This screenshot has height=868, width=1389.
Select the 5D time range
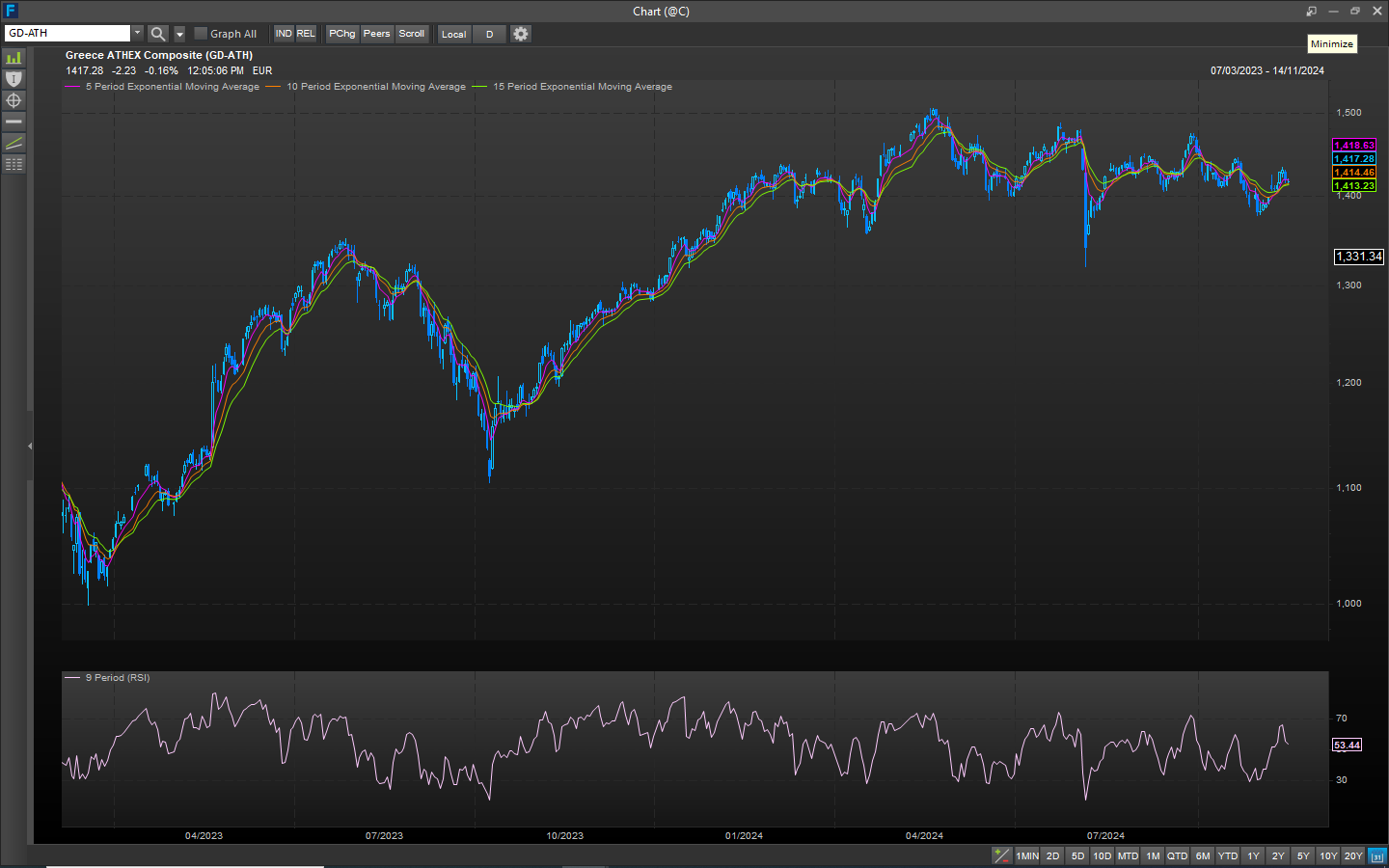tap(1077, 855)
